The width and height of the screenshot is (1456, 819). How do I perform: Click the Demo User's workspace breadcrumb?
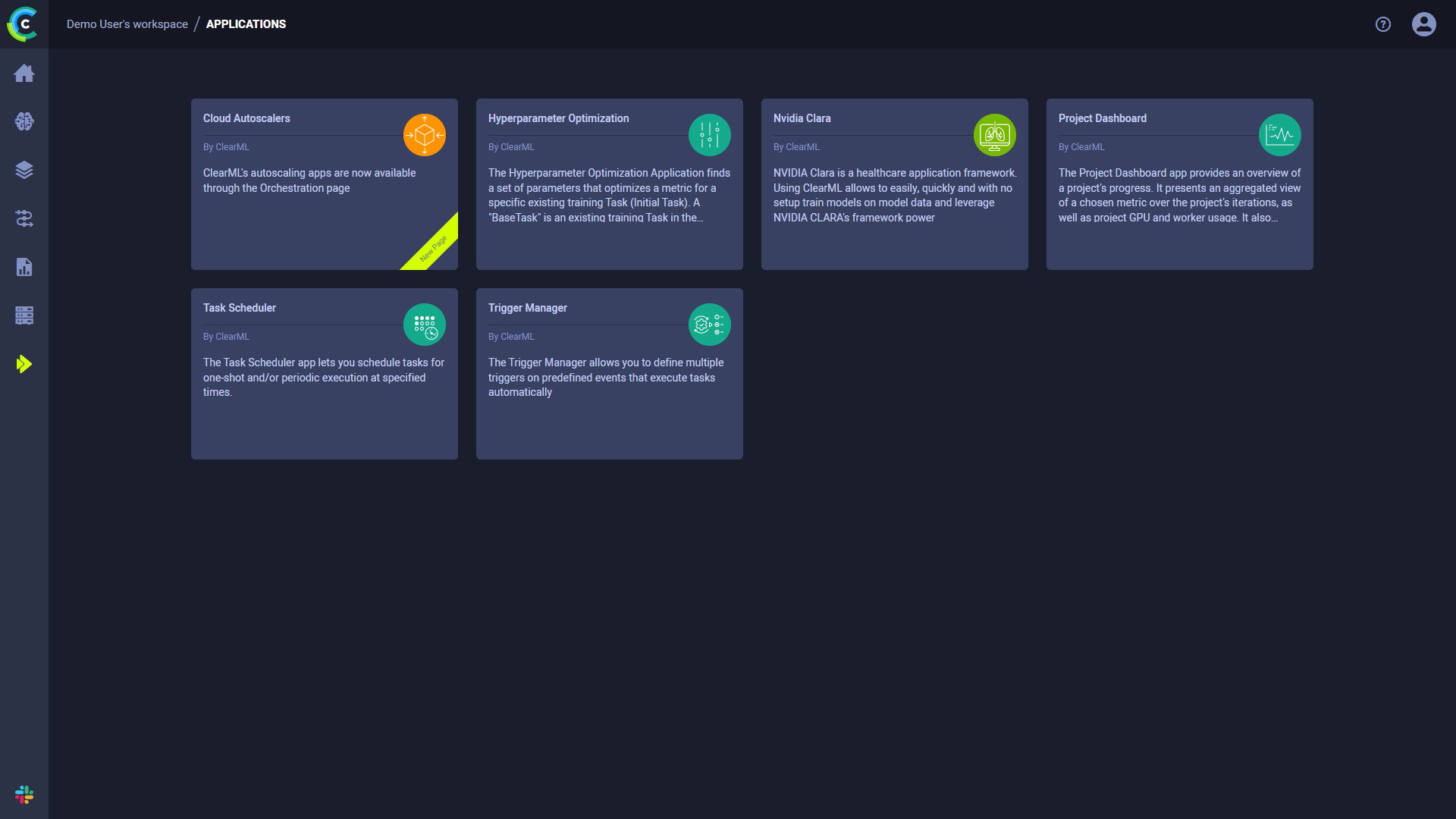point(127,24)
